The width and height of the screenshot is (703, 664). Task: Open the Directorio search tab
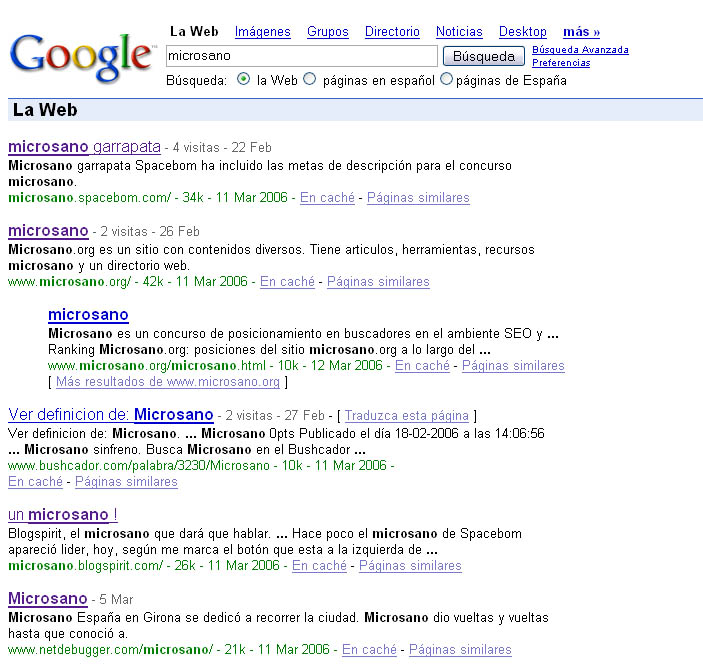coord(392,32)
